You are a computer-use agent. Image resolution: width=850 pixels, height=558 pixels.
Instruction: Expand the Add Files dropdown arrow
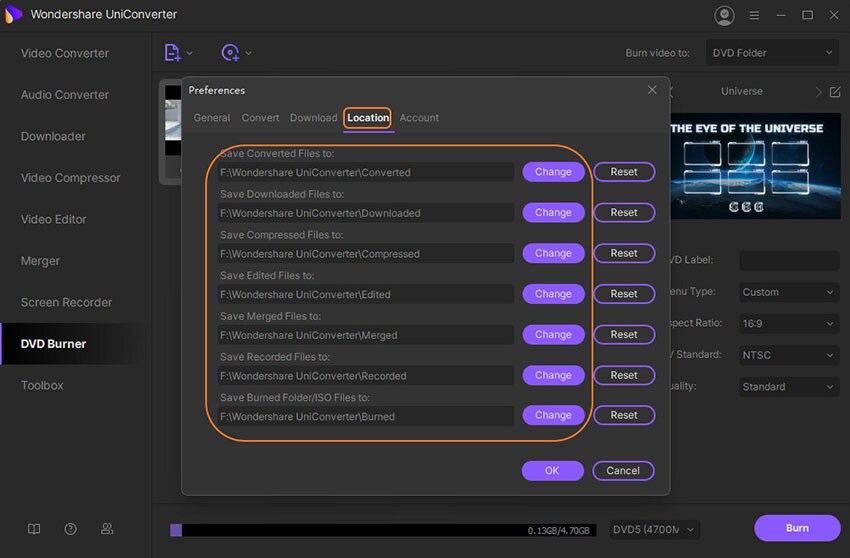pyautogui.click(x=189, y=53)
